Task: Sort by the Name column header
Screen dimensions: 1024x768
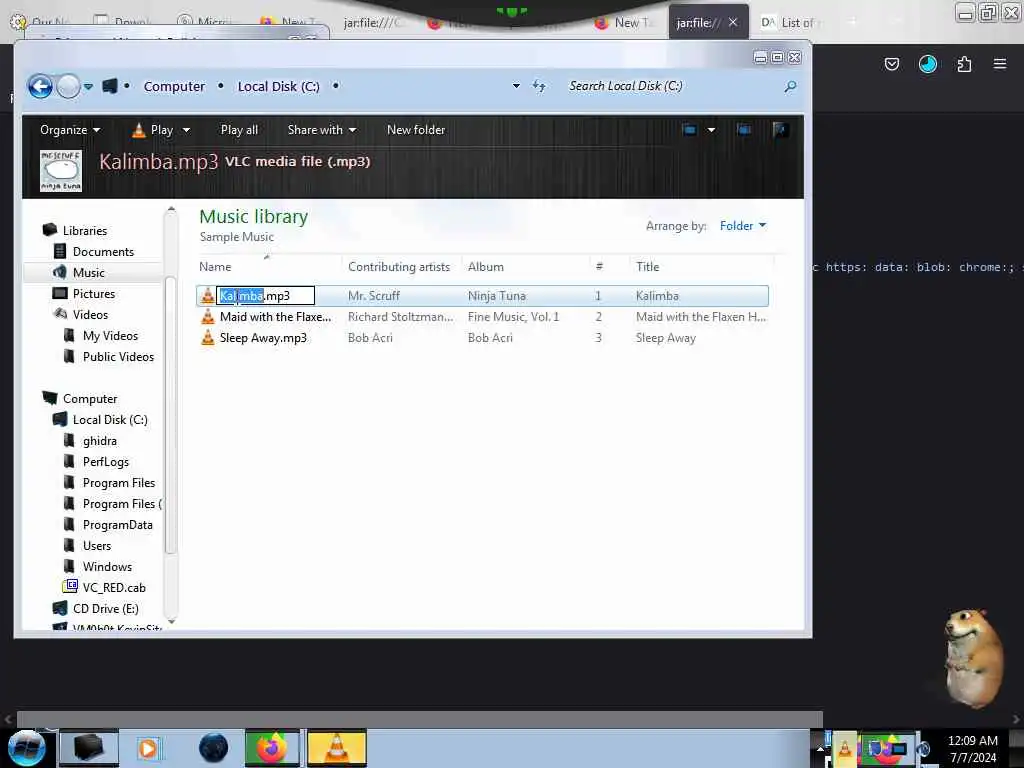Action: click(215, 266)
